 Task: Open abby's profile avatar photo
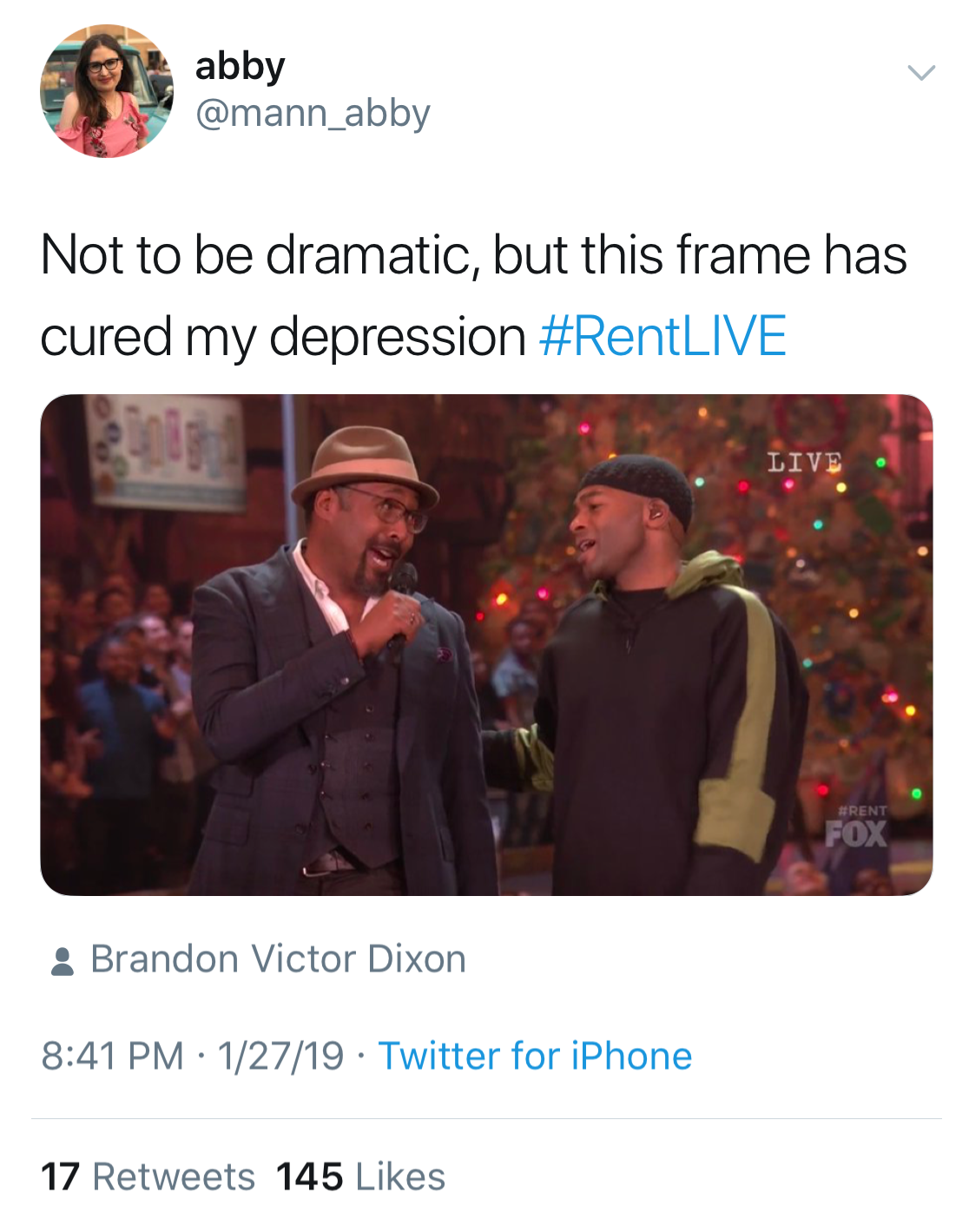pos(107,91)
